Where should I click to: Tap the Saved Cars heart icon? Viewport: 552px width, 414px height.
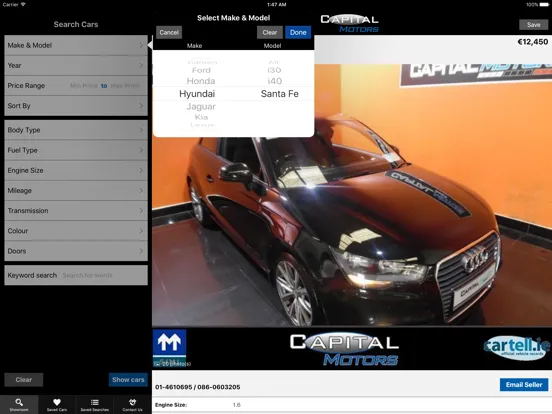point(57,402)
